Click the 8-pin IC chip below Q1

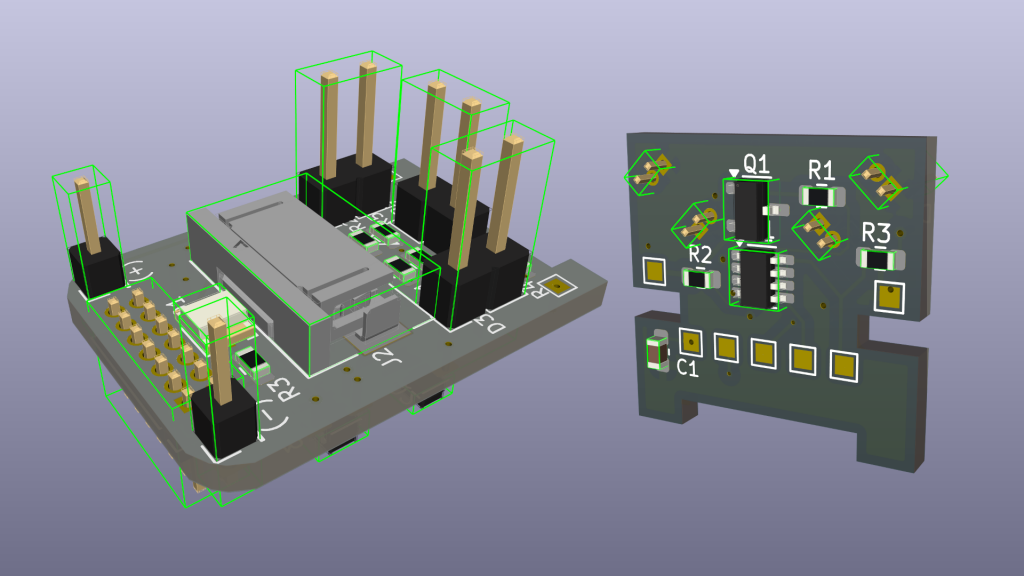tap(758, 279)
